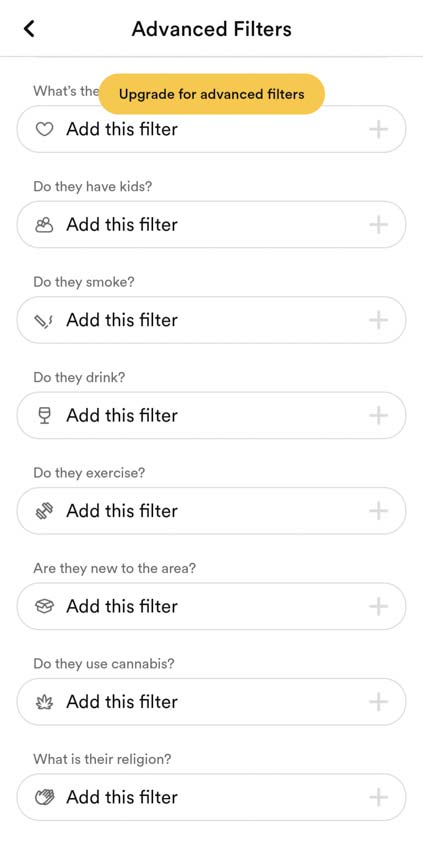This screenshot has height=850, width=423.
Task: Add the exercise filter via plus
Action: 378,511
